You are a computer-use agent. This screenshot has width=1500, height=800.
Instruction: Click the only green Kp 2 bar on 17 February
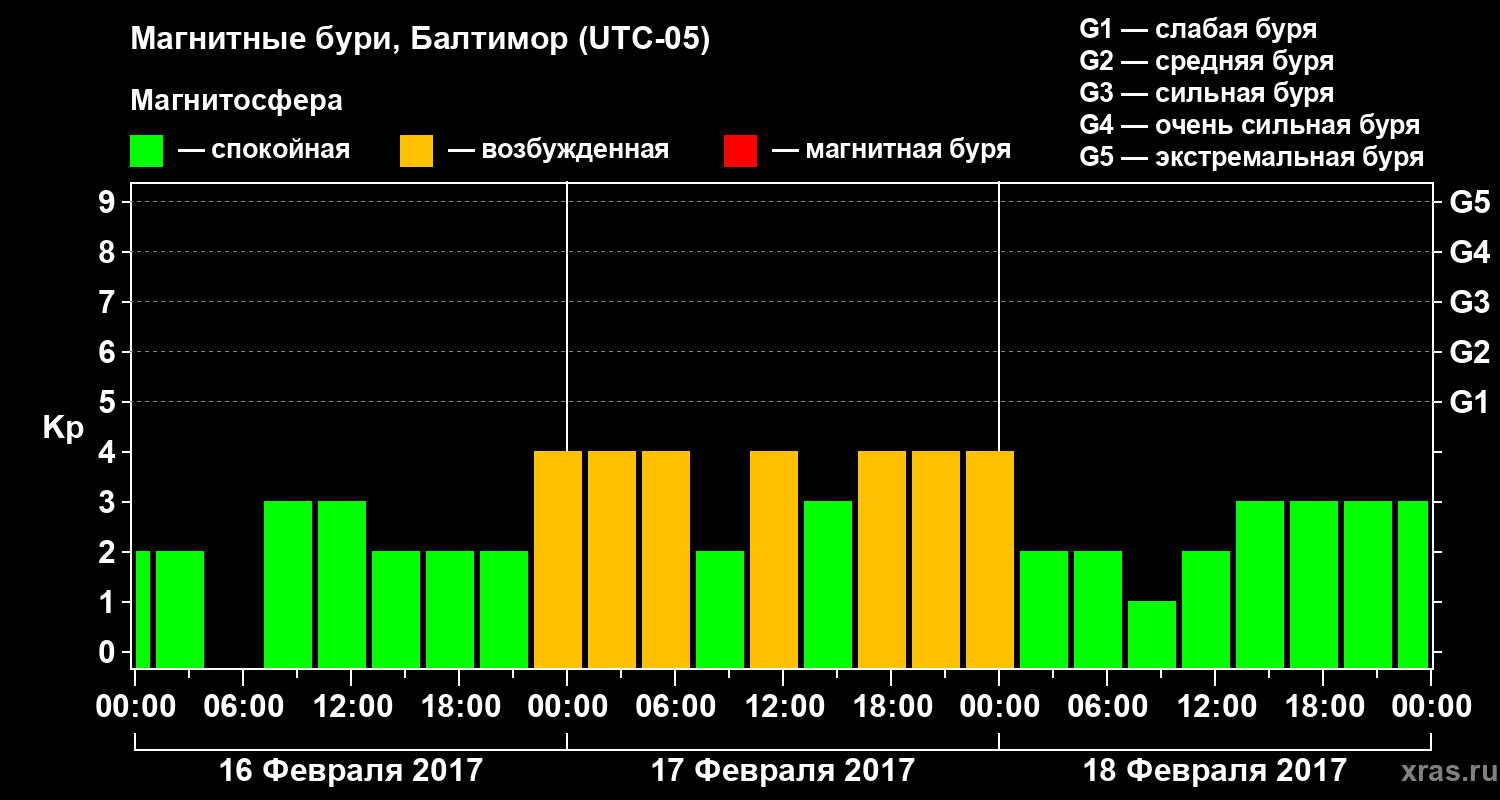720,609
